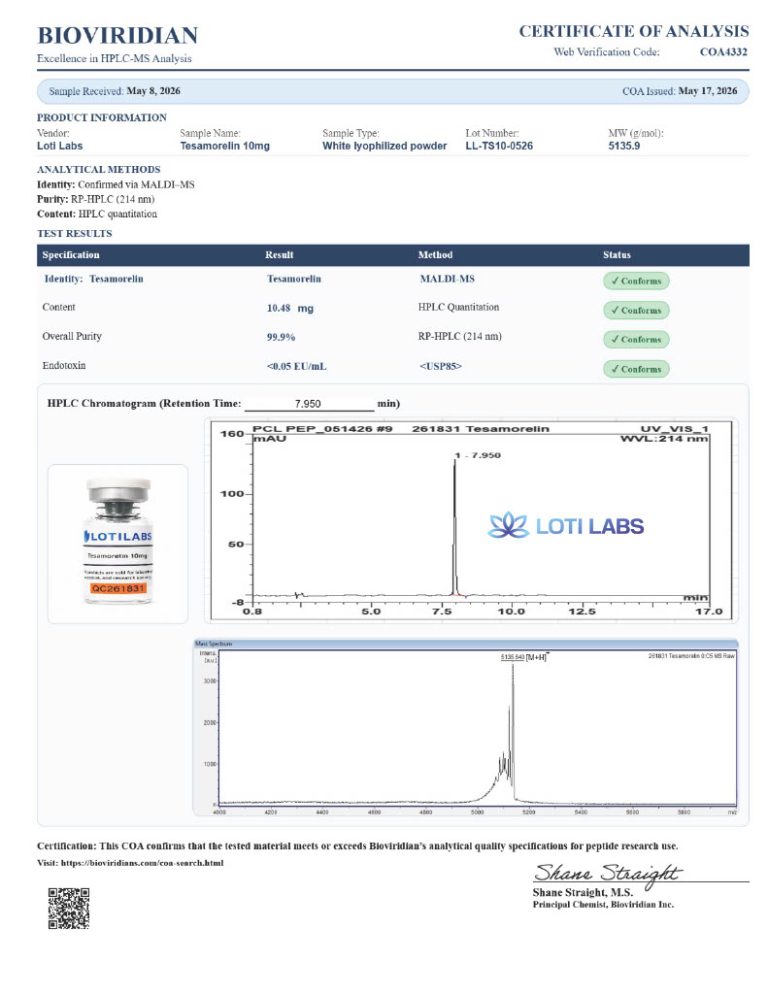Click the Loti Labs vial product image
Image resolution: width=768 pixels, height=994 pixels.
[x=118, y=543]
